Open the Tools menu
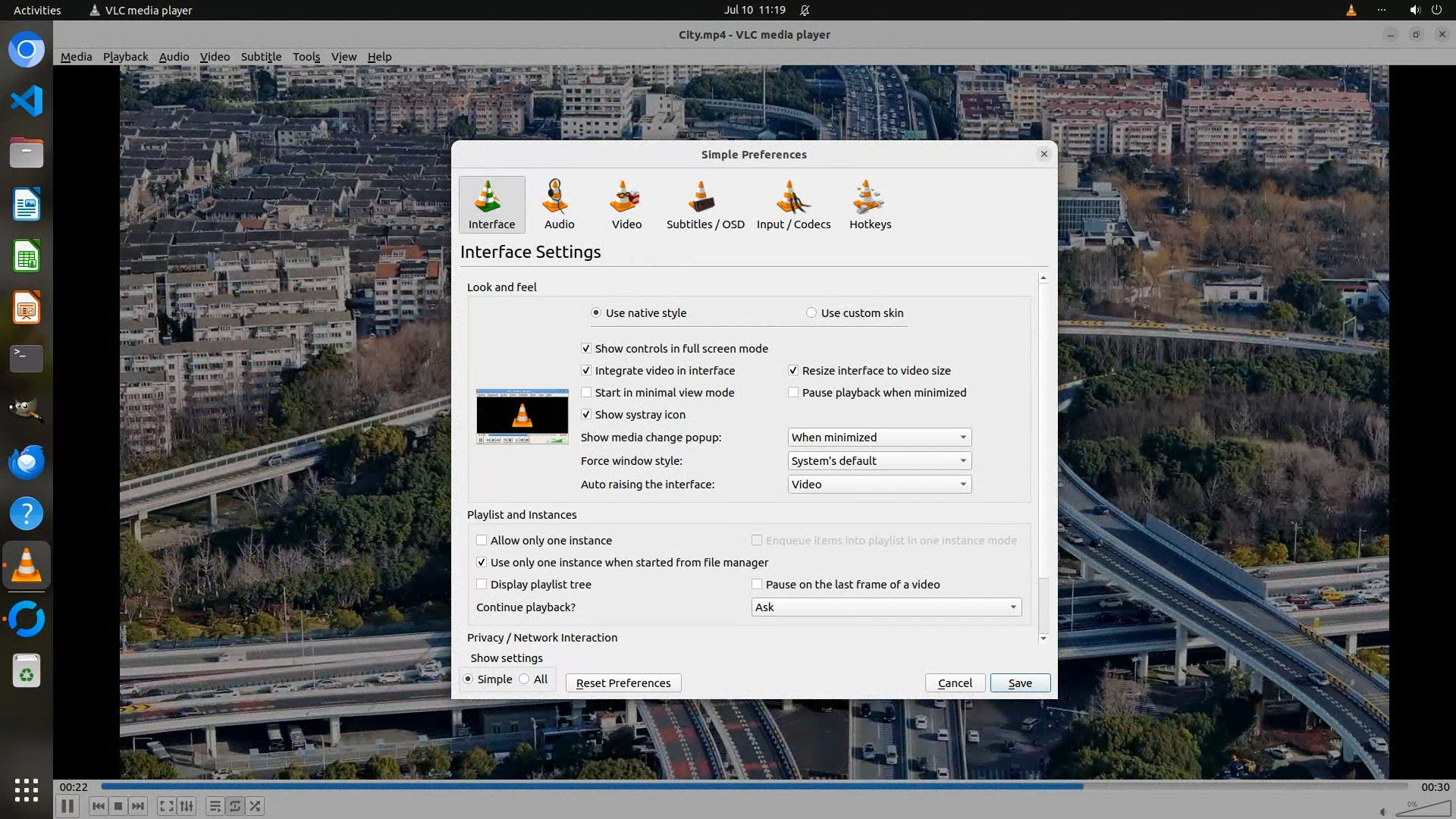This screenshot has width=1456, height=819. click(x=306, y=57)
